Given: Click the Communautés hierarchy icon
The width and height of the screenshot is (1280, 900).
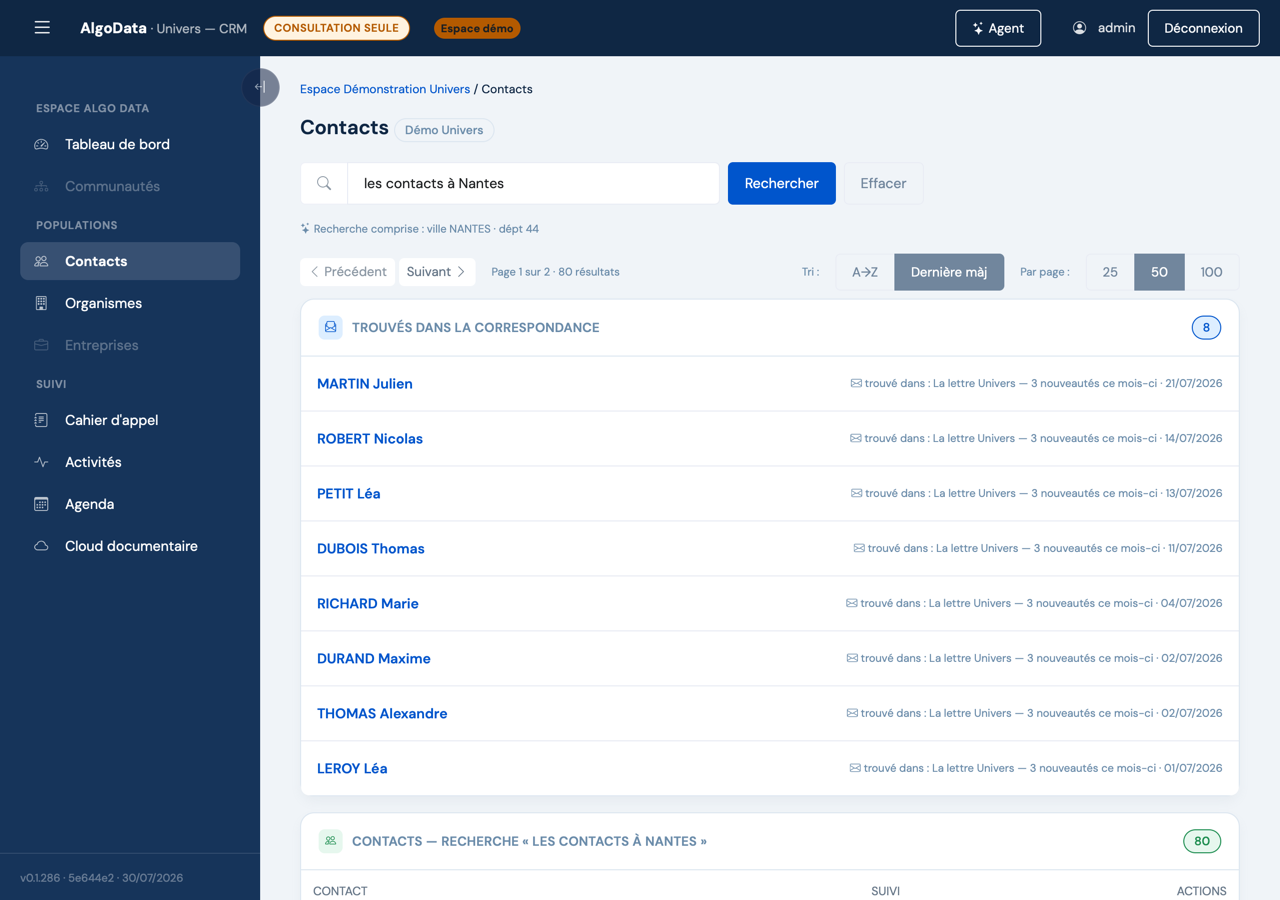Looking at the screenshot, I should pos(41,186).
